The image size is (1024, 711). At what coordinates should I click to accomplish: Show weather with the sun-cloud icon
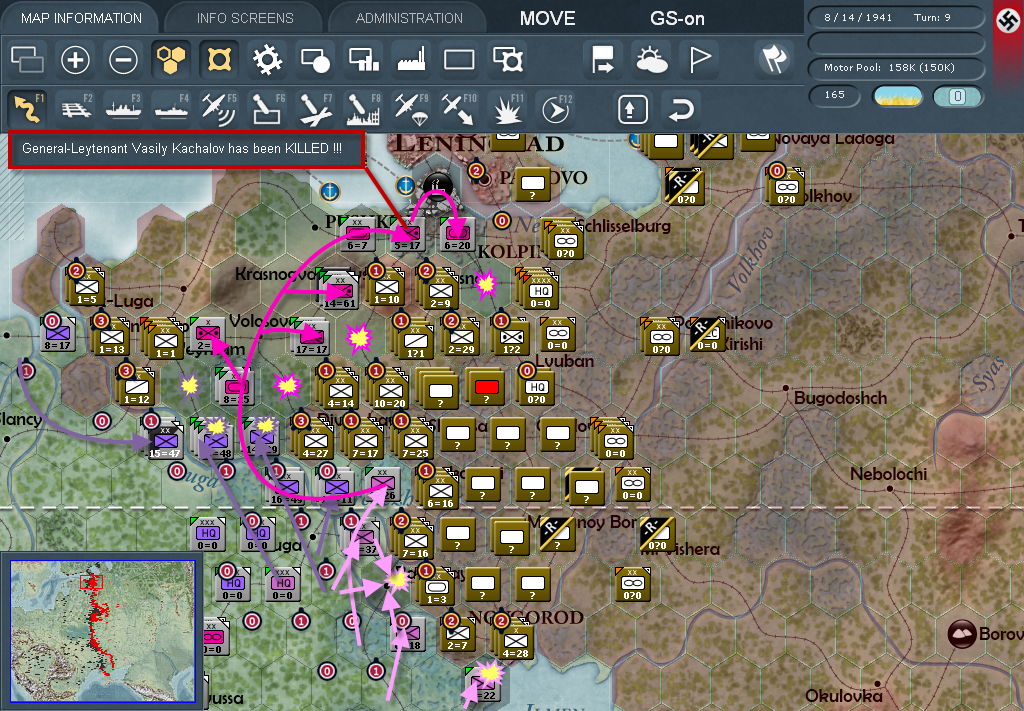point(651,60)
